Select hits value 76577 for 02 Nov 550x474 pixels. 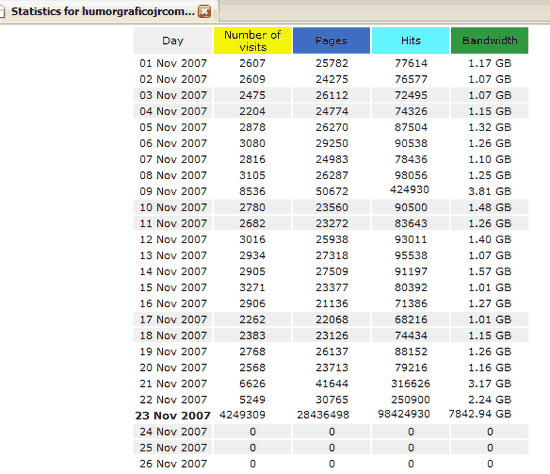click(411, 79)
